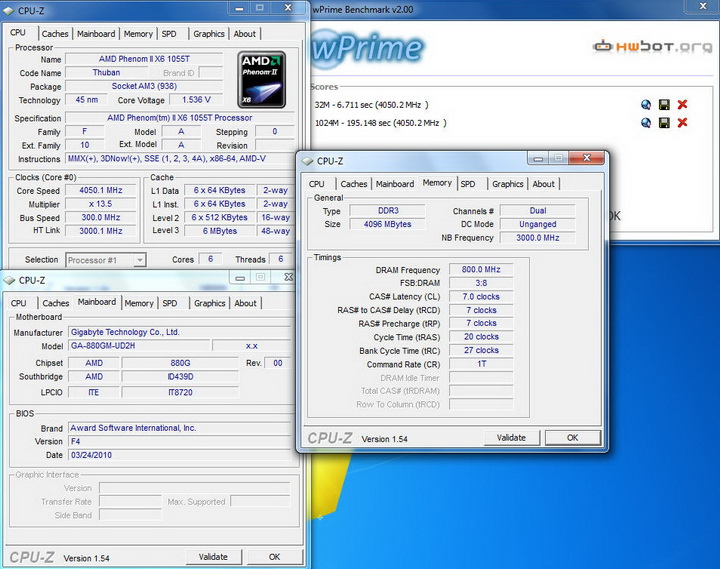Select Caches tab in the Memory CPU-Z window
Screen dimensions: 720x569
tap(354, 184)
